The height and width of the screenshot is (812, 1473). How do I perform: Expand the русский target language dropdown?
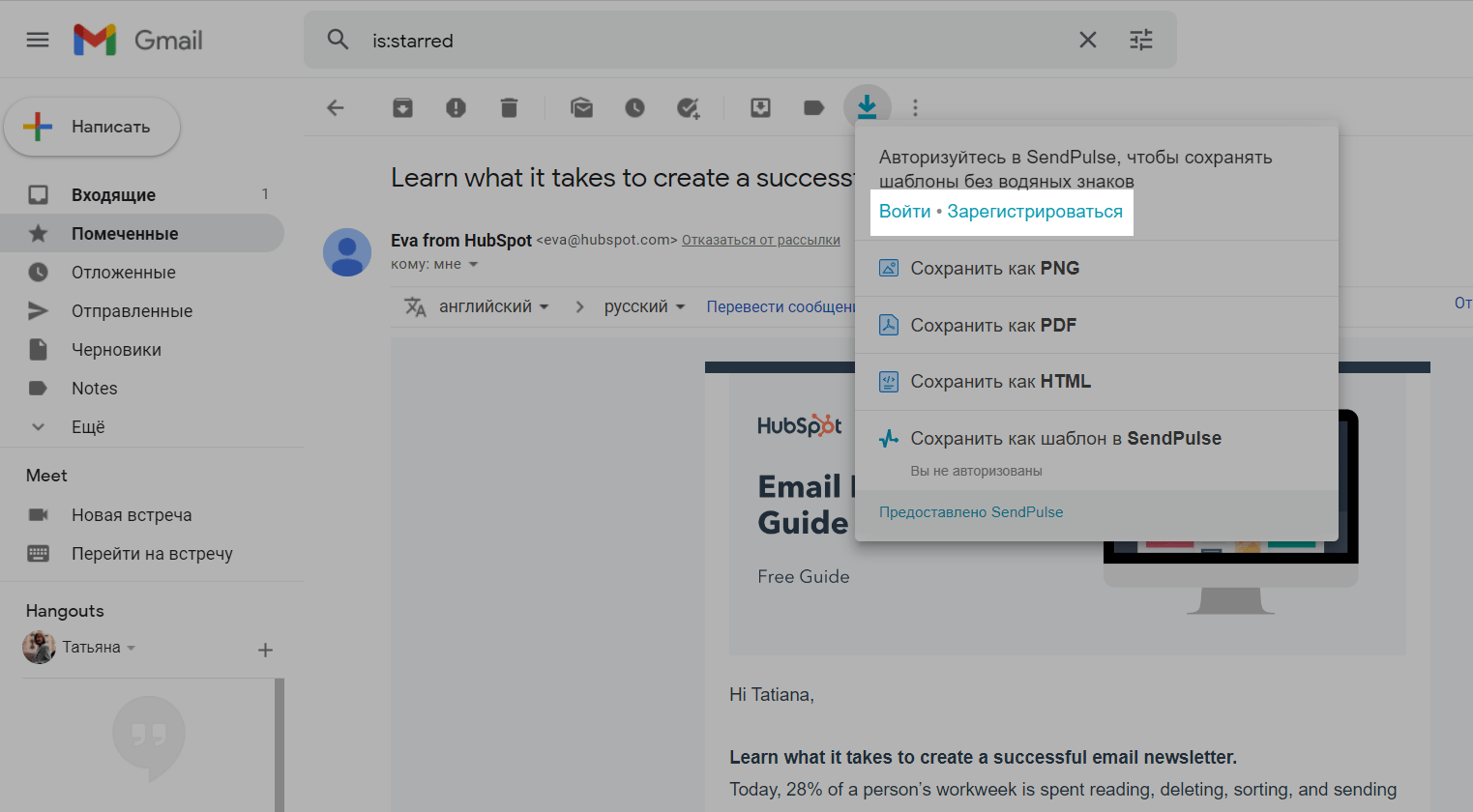pyautogui.click(x=644, y=306)
